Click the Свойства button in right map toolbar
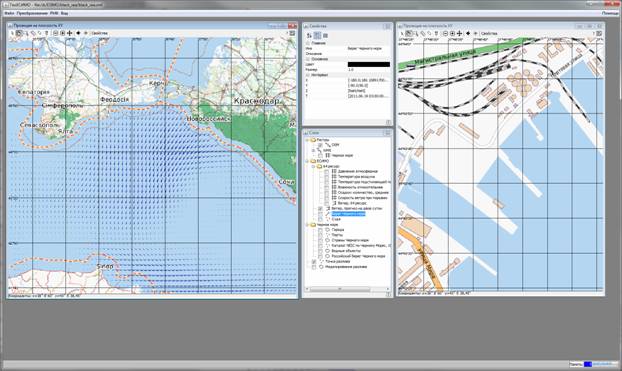The width and height of the screenshot is (622, 371). point(489,33)
